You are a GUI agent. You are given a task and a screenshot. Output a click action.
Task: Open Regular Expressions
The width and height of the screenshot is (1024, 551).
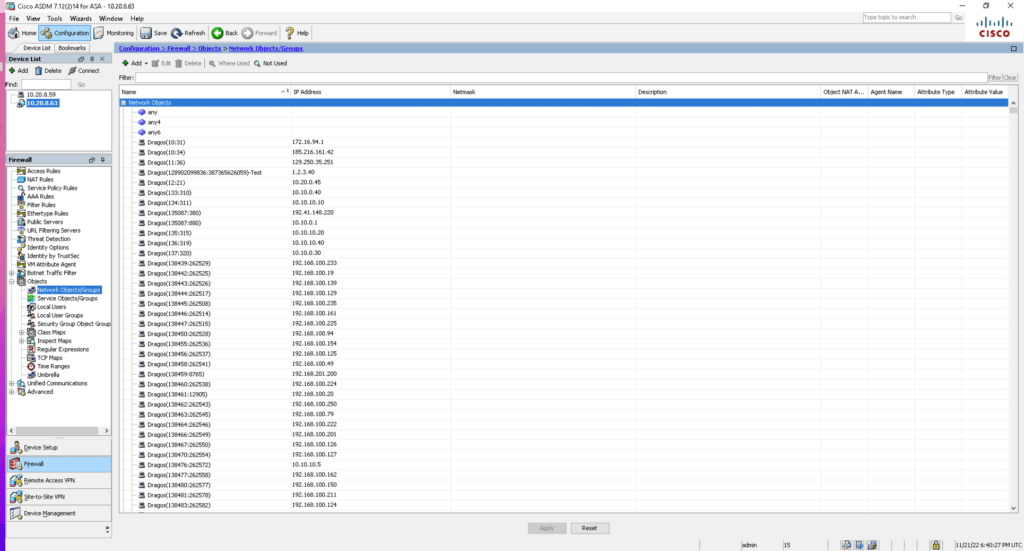point(63,349)
